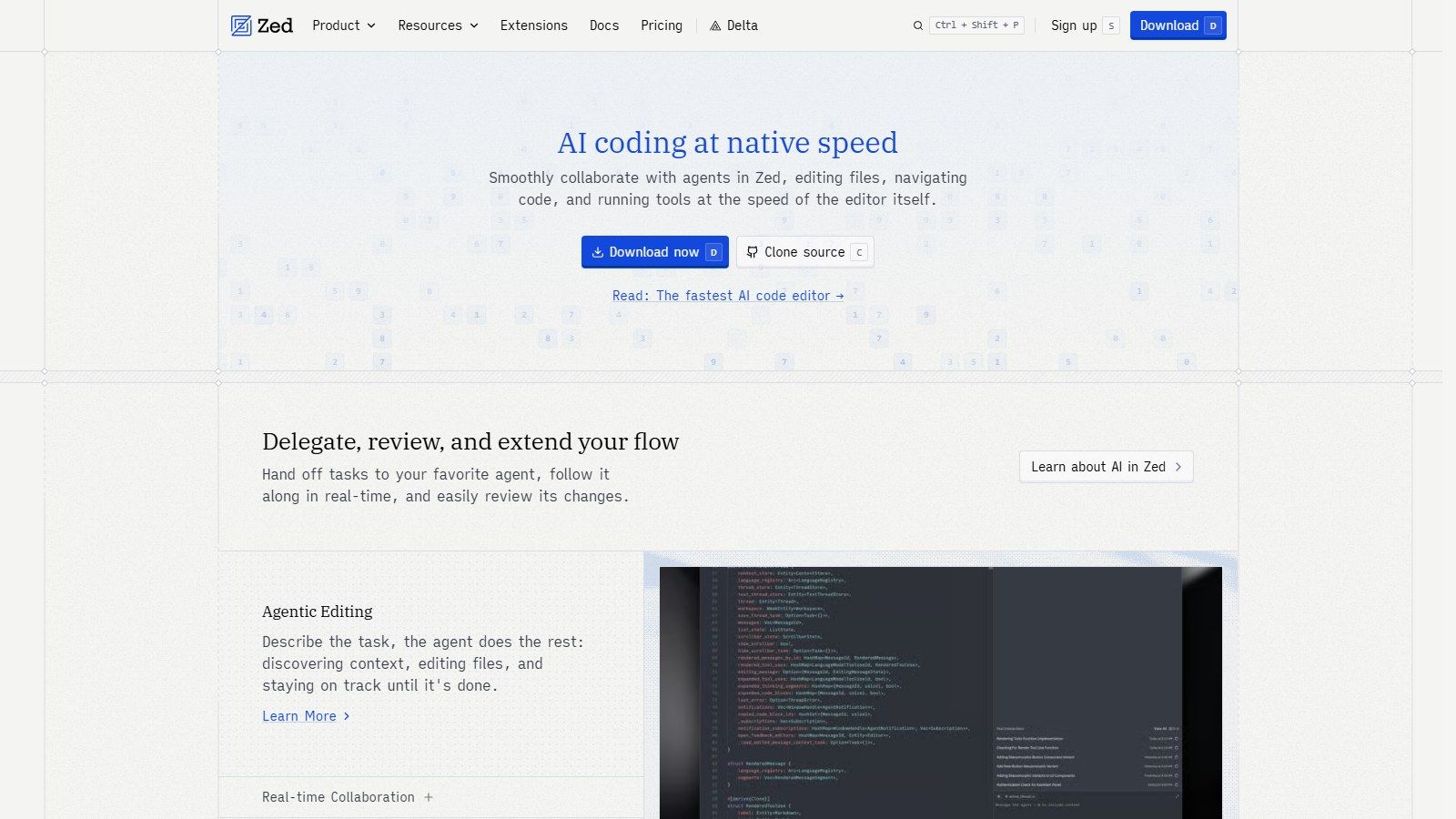
Task: Click the 'Agentic Editing' heading
Action: (x=318, y=612)
